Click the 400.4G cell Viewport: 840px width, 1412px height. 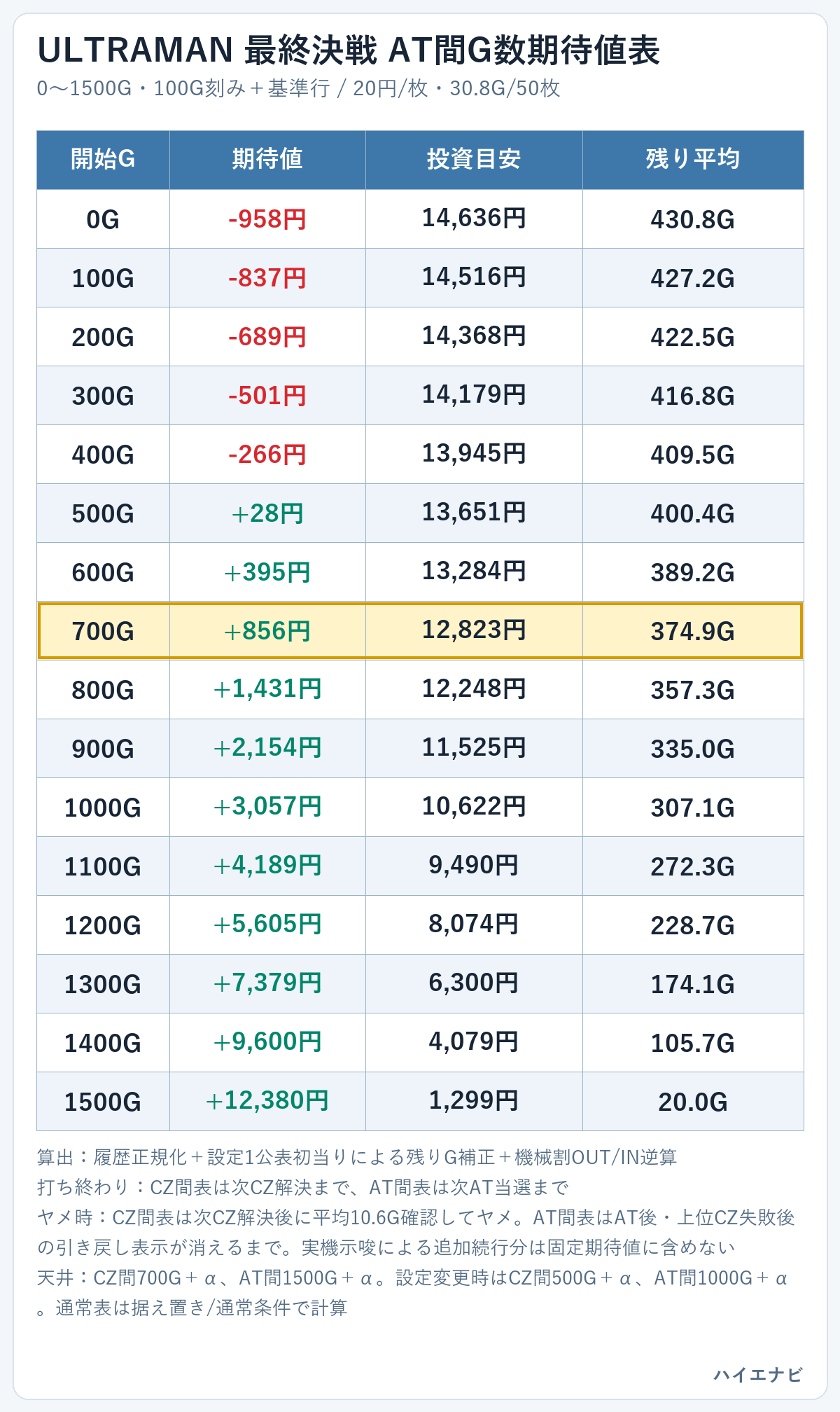click(693, 513)
